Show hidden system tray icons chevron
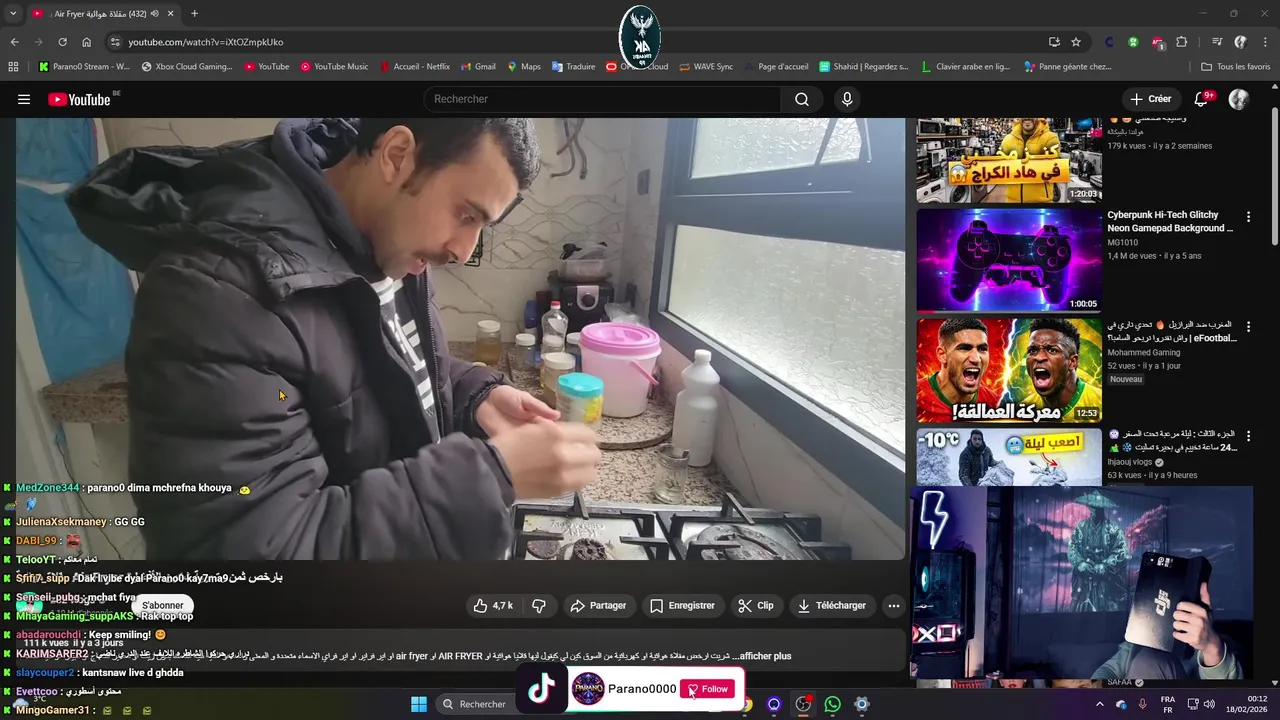 point(1100,704)
